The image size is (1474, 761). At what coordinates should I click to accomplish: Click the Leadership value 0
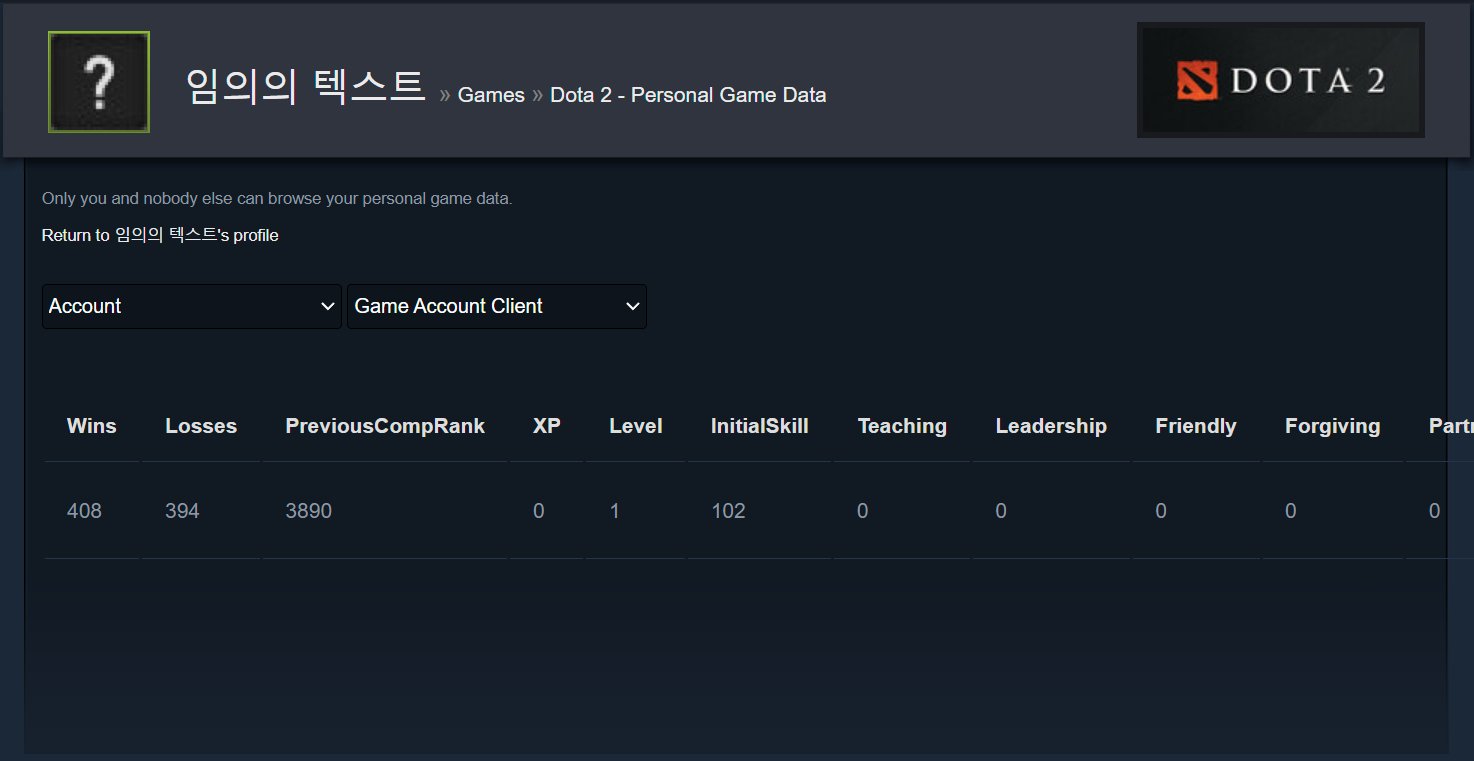(1001, 511)
